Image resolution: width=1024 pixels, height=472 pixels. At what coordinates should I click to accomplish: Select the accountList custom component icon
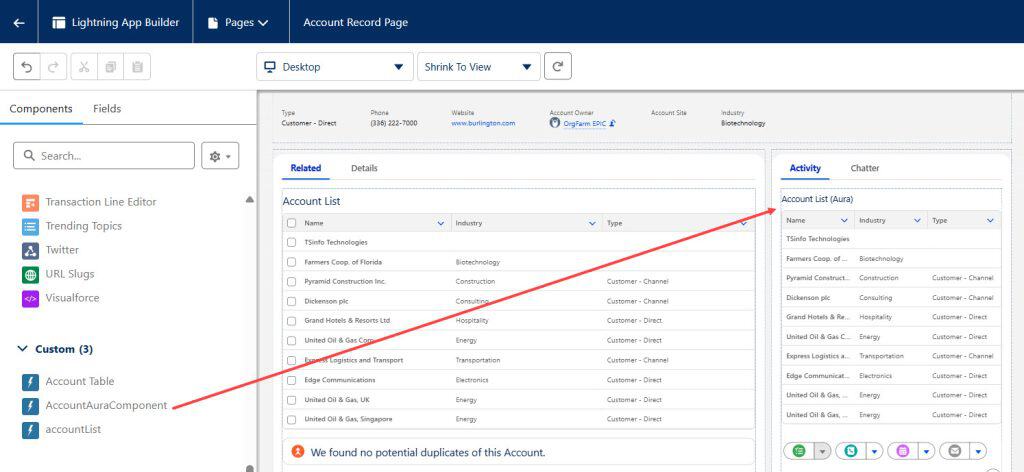tap(31, 430)
